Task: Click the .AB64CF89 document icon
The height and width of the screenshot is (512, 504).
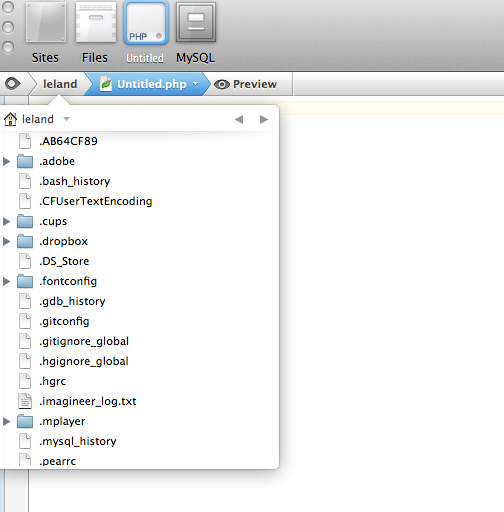Action: coord(25,141)
